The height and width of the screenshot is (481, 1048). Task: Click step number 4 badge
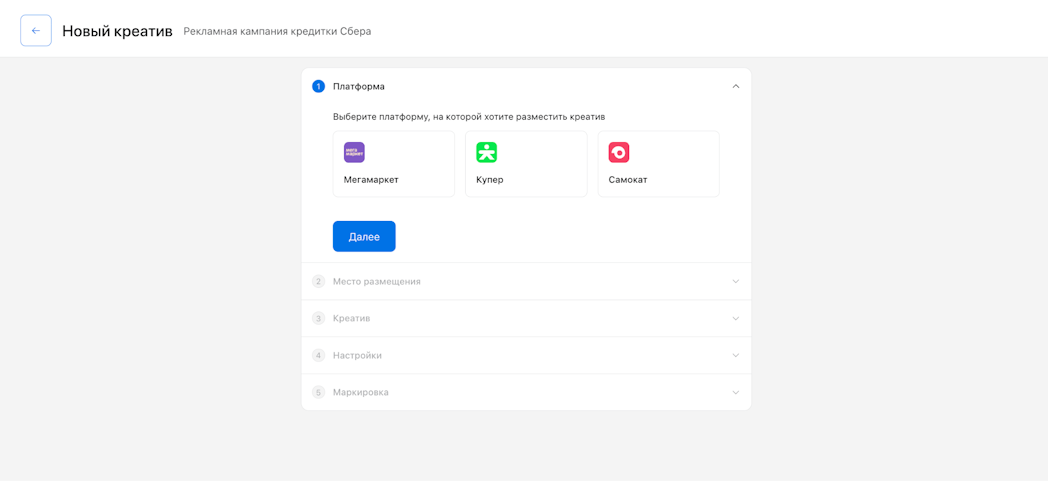tap(319, 355)
